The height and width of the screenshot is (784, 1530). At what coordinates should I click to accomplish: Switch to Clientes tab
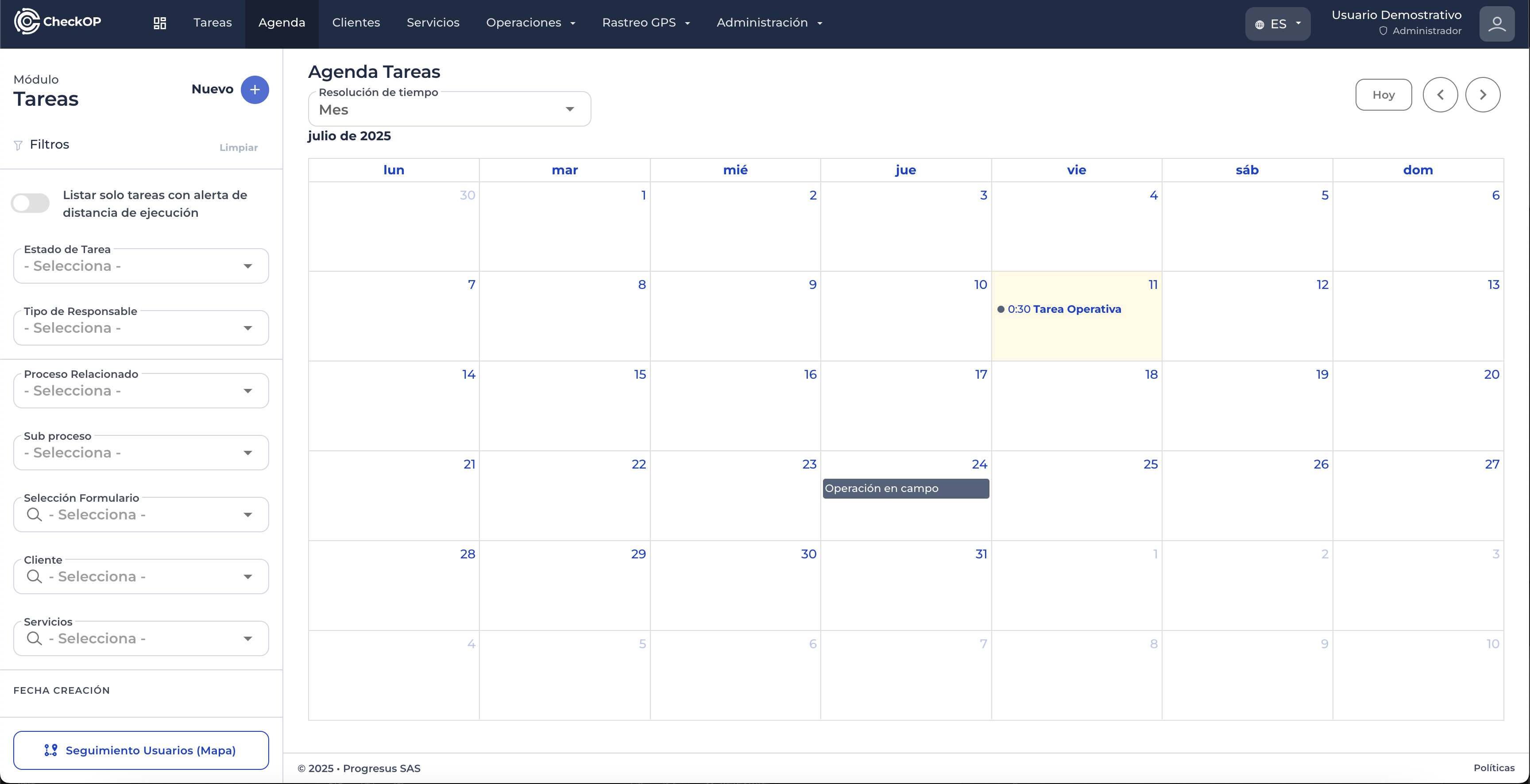pos(356,23)
